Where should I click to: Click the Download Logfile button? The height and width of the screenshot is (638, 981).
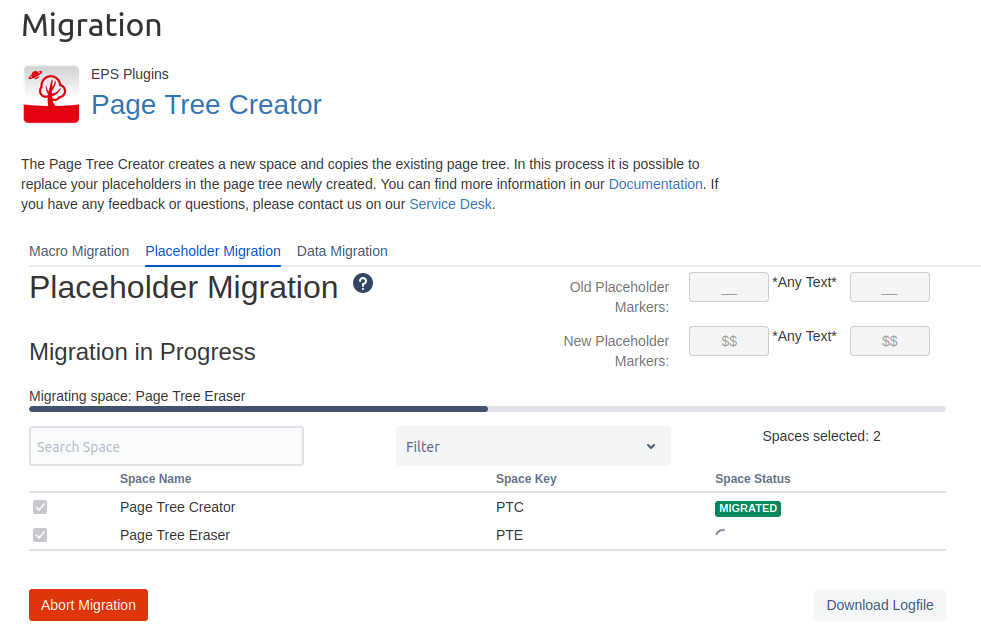(879, 605)
